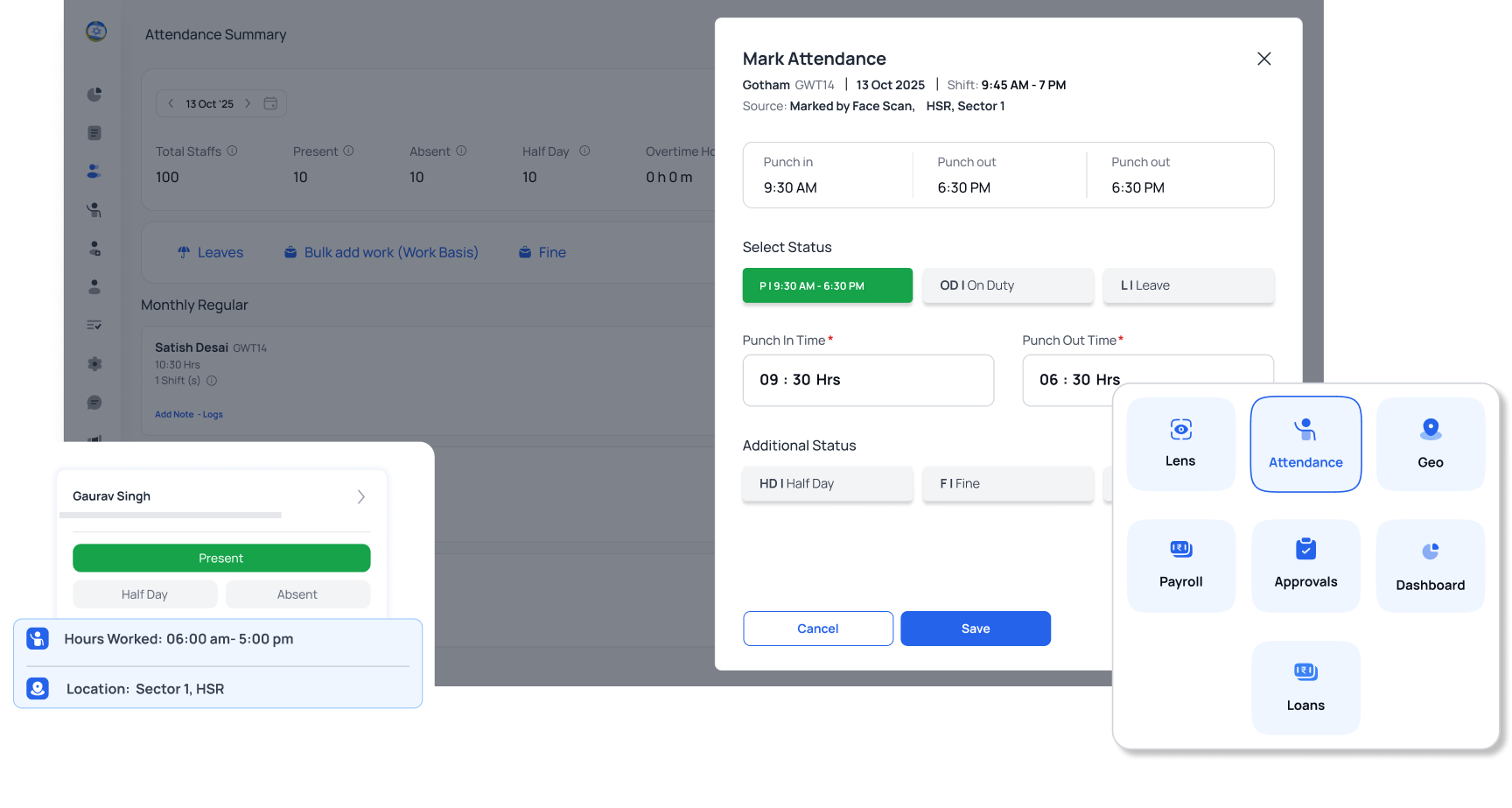This screenshot has width=1512, height=808.
Task: Select the blue staff sidebar icon
Action: (x=94, y=172)
